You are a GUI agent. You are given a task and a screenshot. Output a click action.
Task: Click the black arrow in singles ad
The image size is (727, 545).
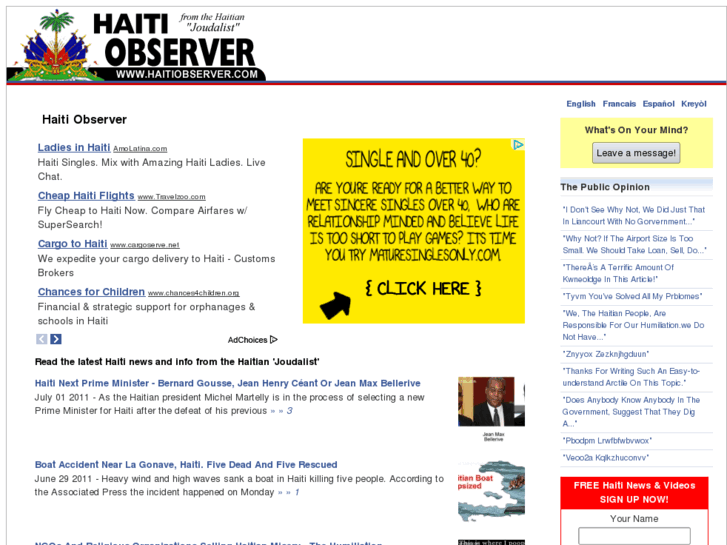click(x=335, y=306)
